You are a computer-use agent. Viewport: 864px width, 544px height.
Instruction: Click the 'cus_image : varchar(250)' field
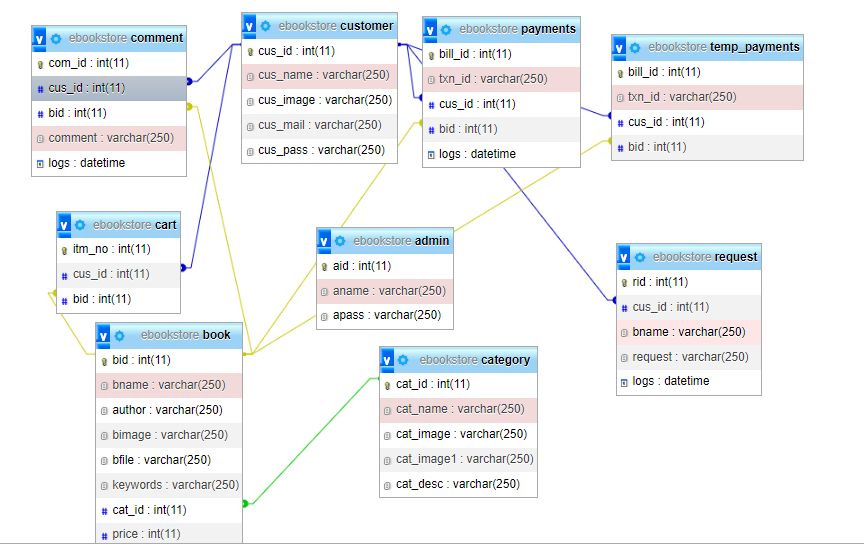click(x=320, y=100)
